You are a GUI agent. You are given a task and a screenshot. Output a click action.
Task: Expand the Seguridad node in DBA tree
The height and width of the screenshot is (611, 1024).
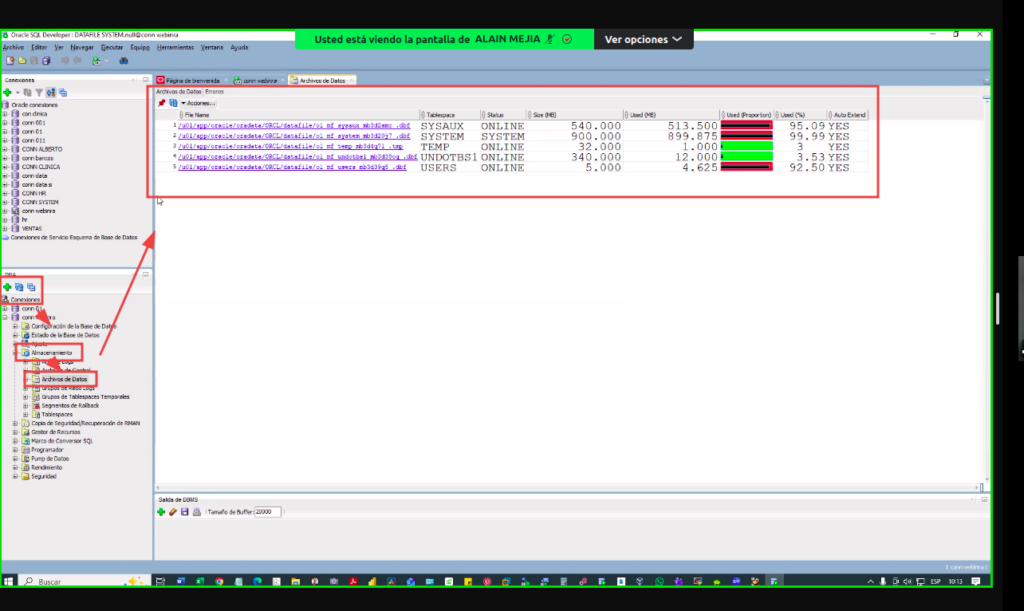click(15, 477)
